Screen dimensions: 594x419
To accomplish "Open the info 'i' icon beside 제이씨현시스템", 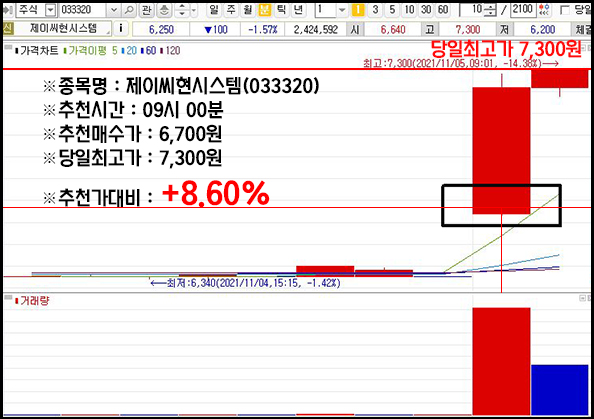I will [x=121, y=28].
